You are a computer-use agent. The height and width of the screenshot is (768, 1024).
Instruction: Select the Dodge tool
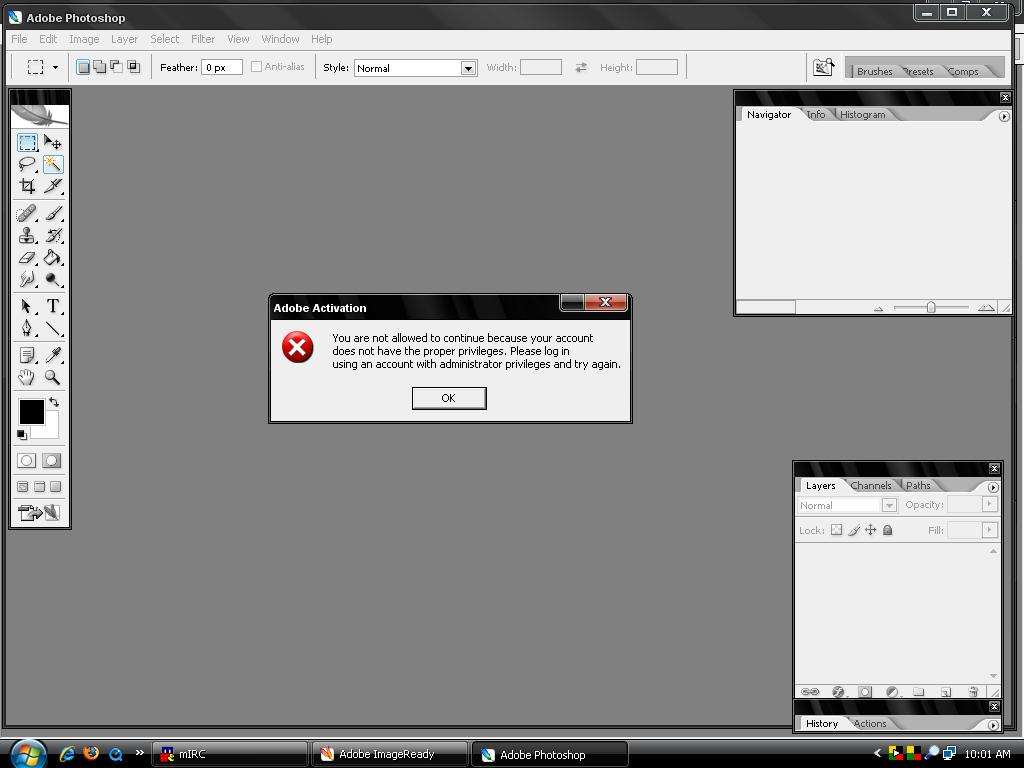point(53,280)
